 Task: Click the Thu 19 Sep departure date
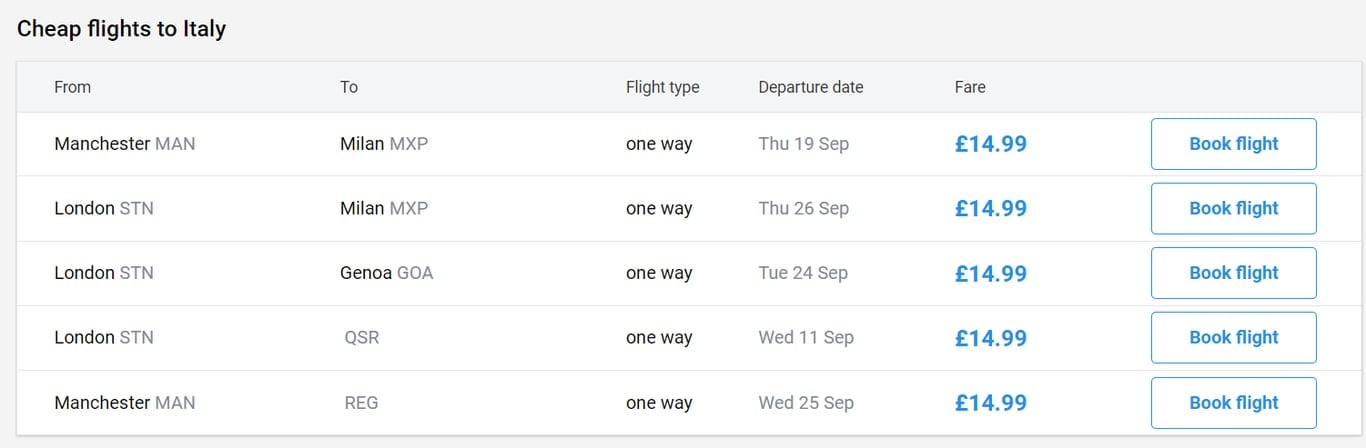pyautogui.click(x=803, y=144)
